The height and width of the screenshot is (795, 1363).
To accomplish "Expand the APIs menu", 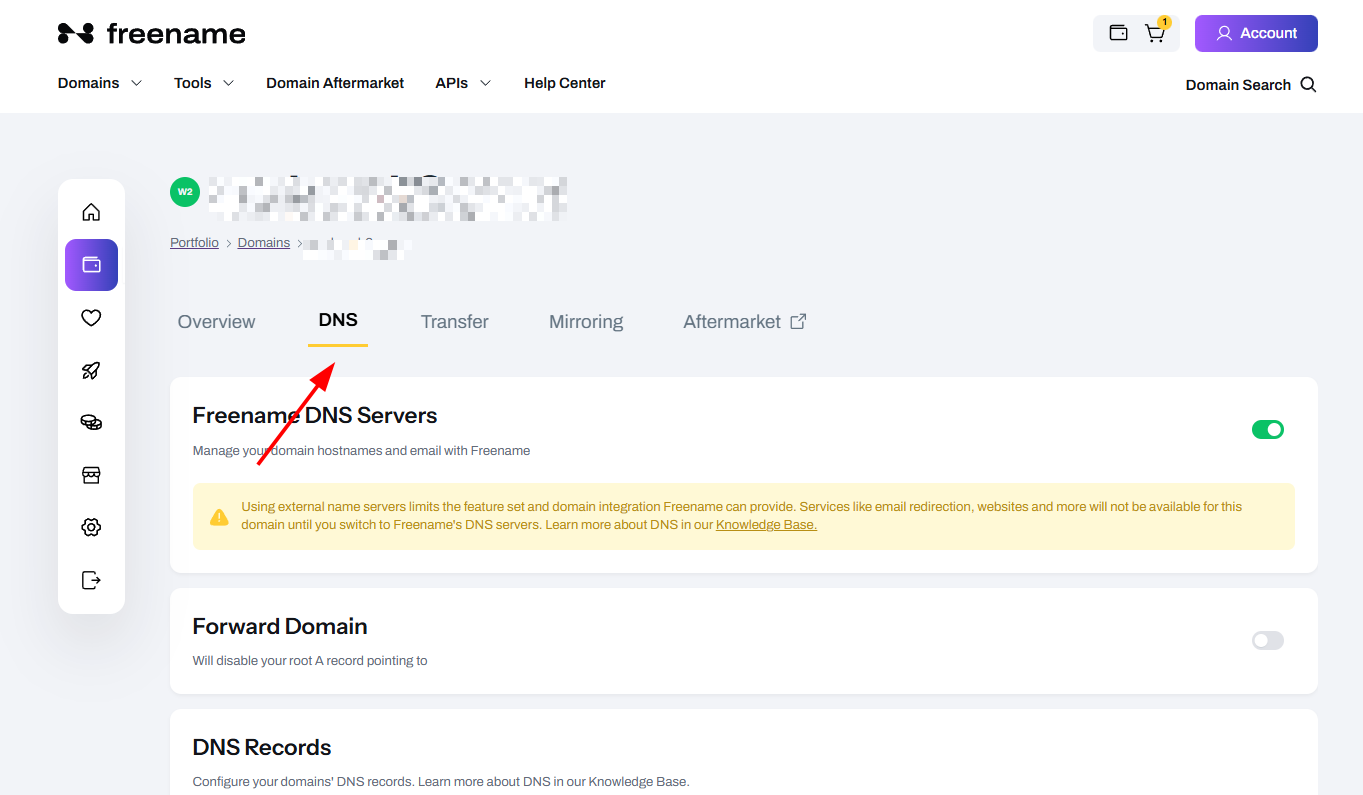I will [463, 83].
